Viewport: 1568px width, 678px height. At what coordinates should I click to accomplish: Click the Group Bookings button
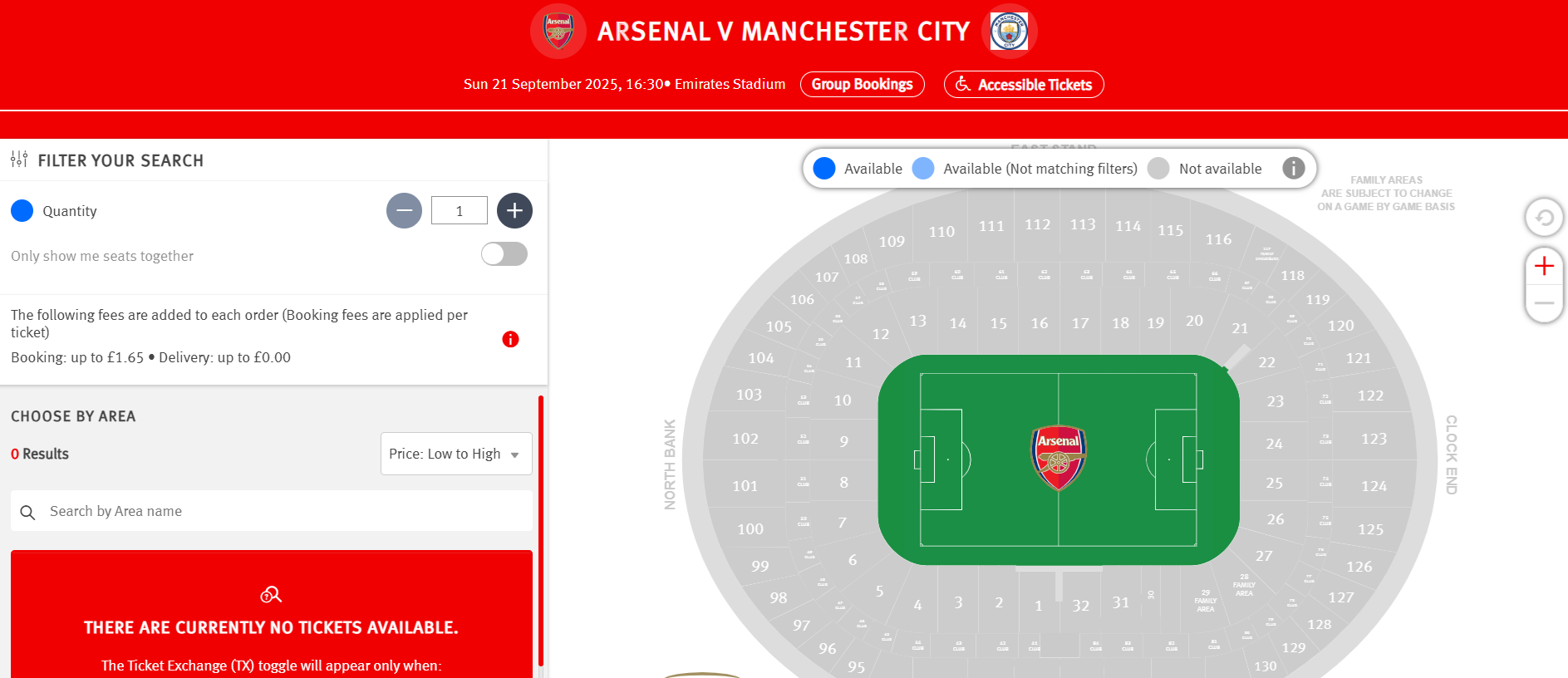[x=862, y=85]
